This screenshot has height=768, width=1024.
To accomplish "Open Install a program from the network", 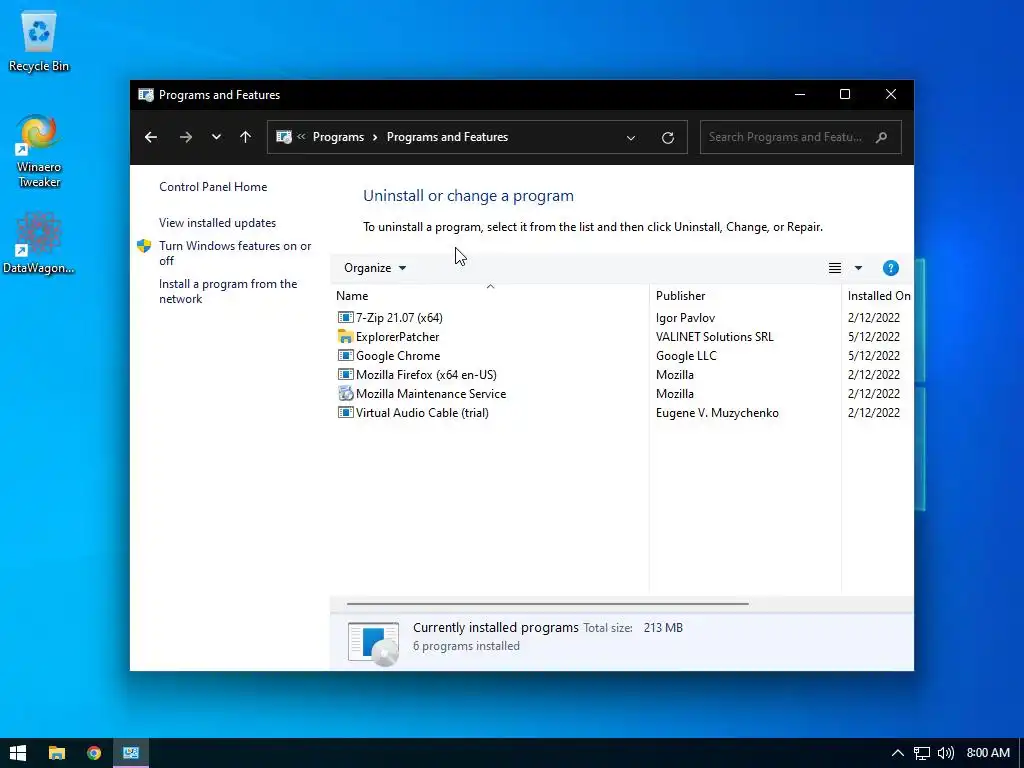I will 228,291.
